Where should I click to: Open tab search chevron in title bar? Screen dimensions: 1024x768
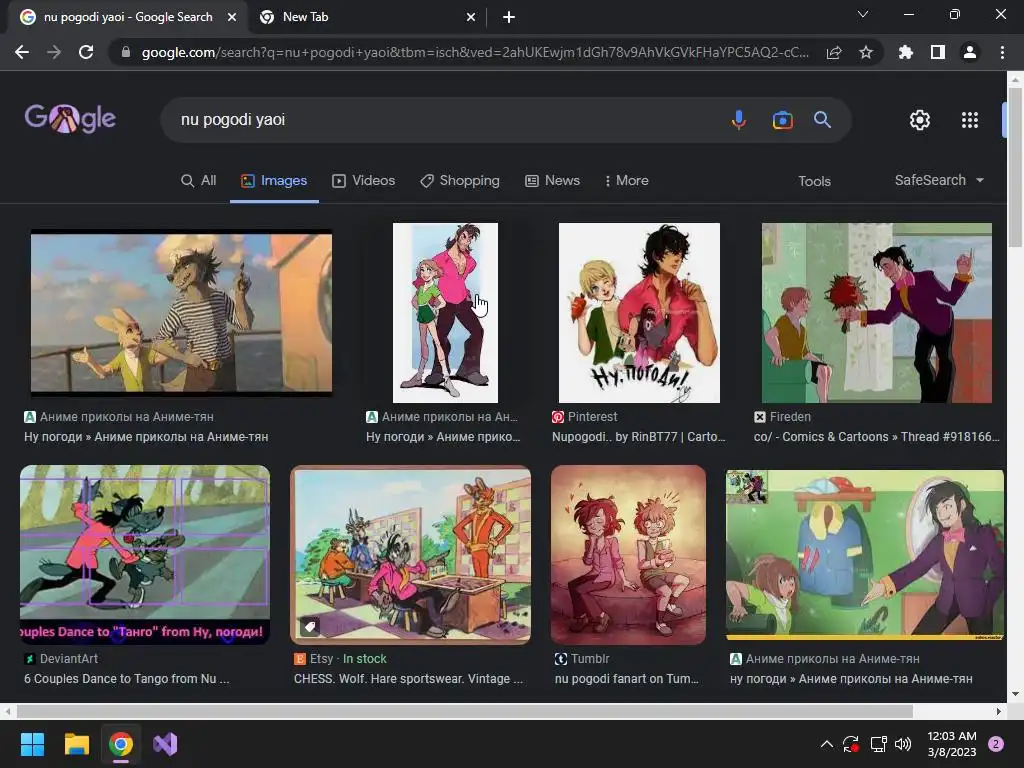(x=863, y=14)
